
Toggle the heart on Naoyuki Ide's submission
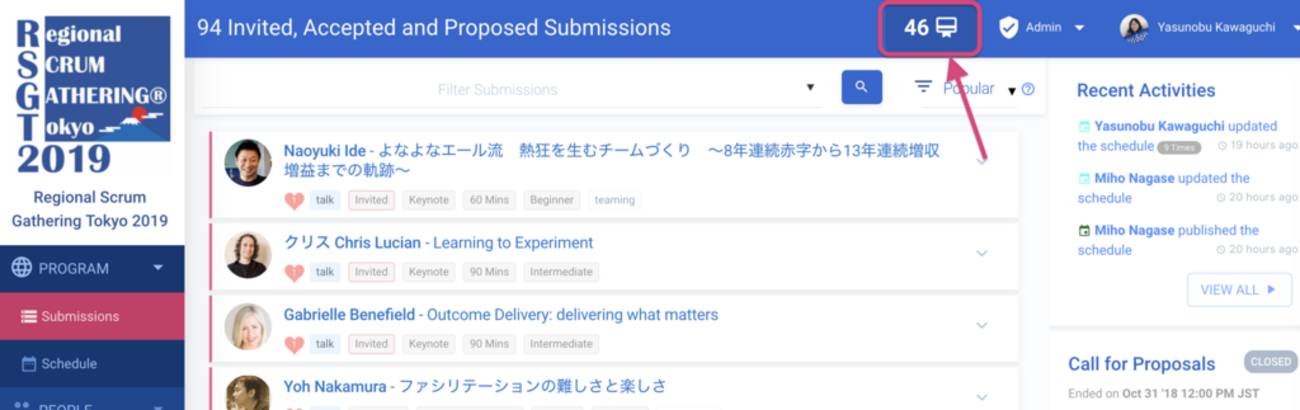pos(293,201)
